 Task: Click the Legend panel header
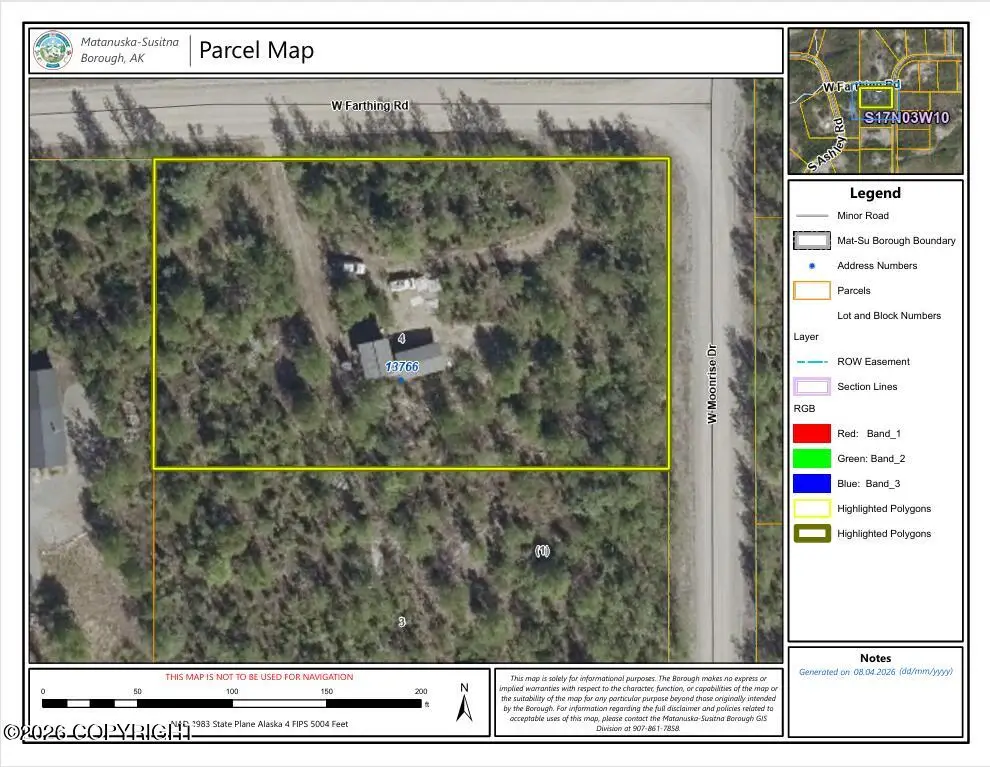[x=875, y=192]
